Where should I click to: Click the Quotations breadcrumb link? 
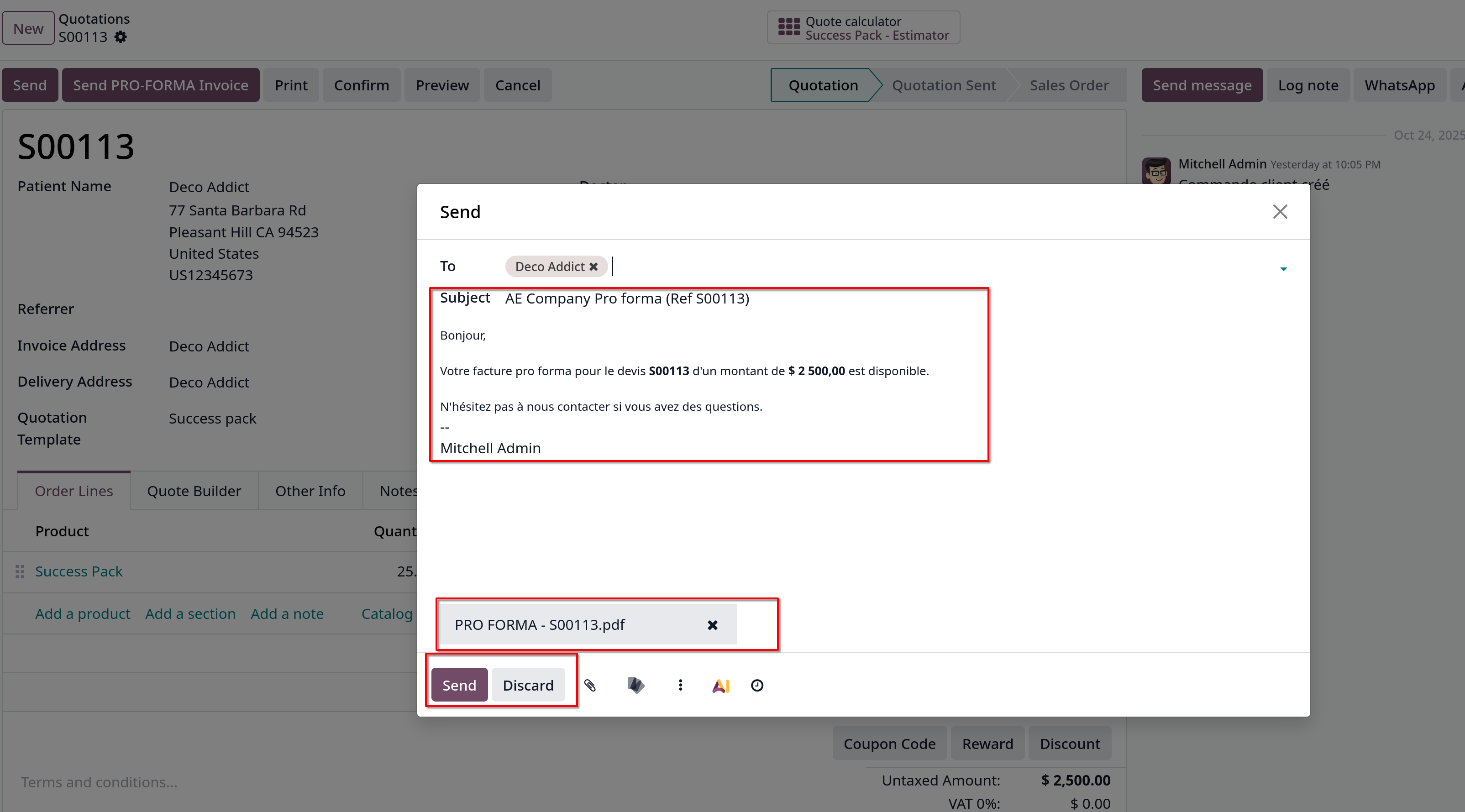(x=94, y=19)
